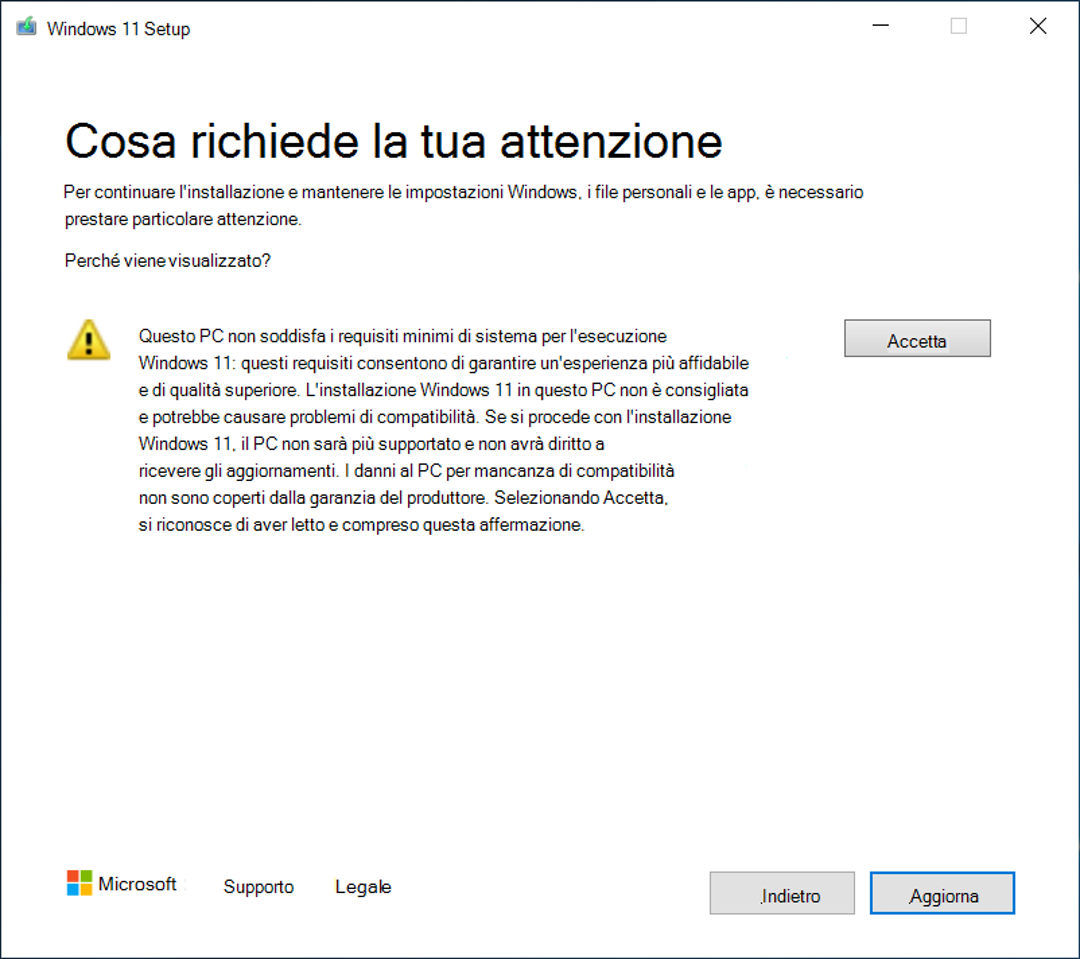Viewport: 1080px width, 959px height.
Task: Click the line 'si riconosce di aver letto e compreso'
Action: (x=361, y=525)
